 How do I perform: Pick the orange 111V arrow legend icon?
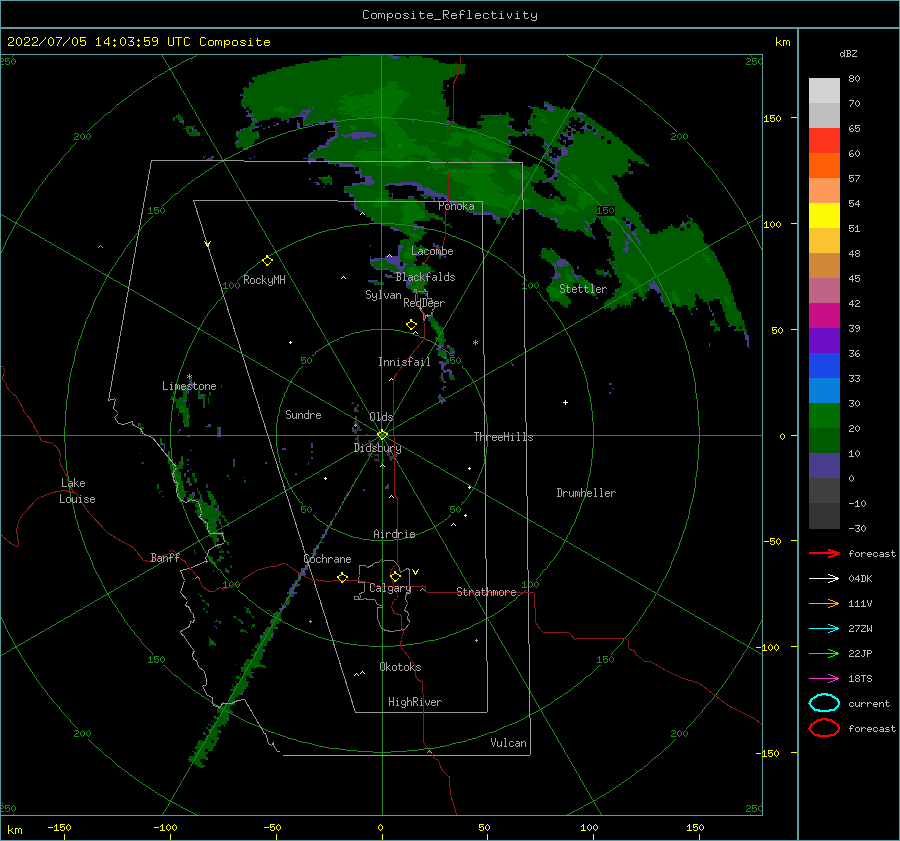(x=824, y=603)
